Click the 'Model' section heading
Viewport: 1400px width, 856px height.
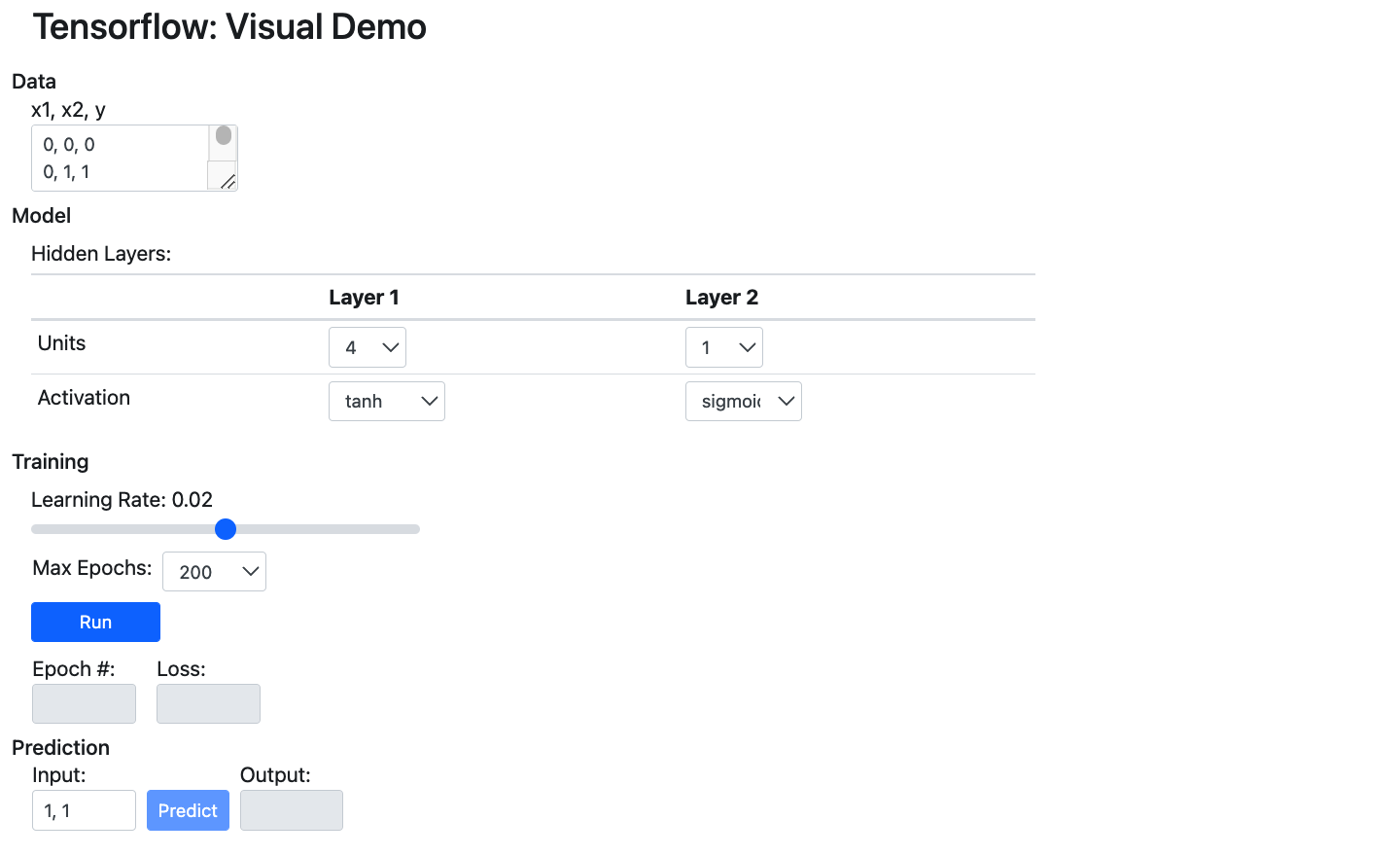[42, 216]
